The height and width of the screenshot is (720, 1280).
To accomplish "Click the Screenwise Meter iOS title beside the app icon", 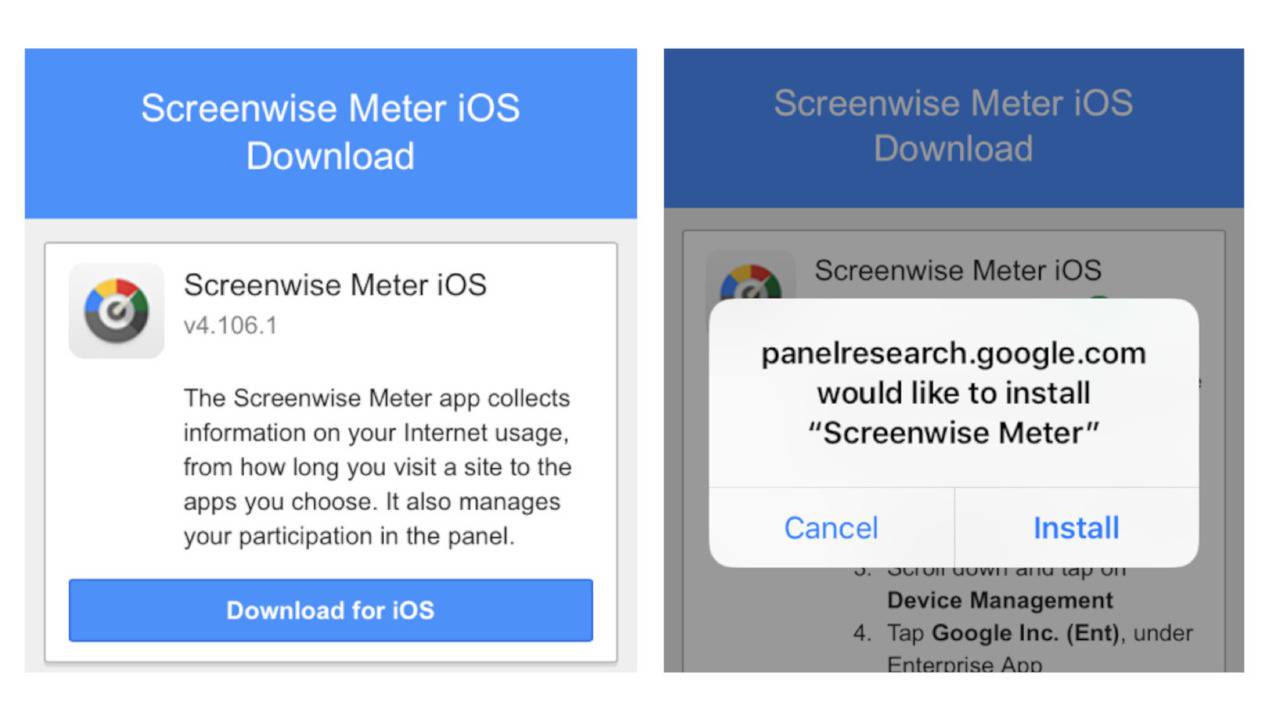I will [x=335, y=284].
